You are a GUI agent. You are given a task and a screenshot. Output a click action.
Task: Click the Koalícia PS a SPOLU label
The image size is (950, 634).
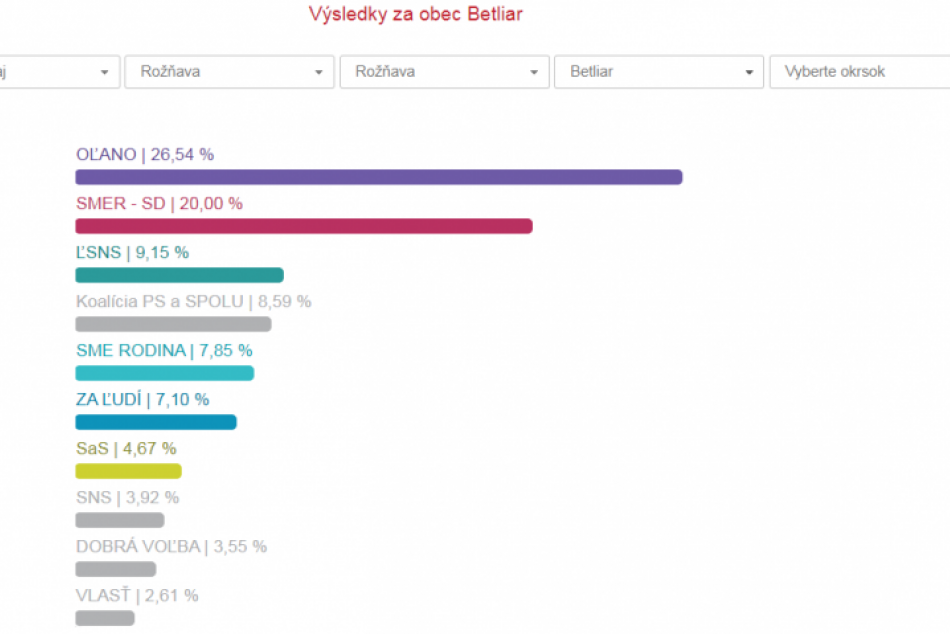click(193, 301)
